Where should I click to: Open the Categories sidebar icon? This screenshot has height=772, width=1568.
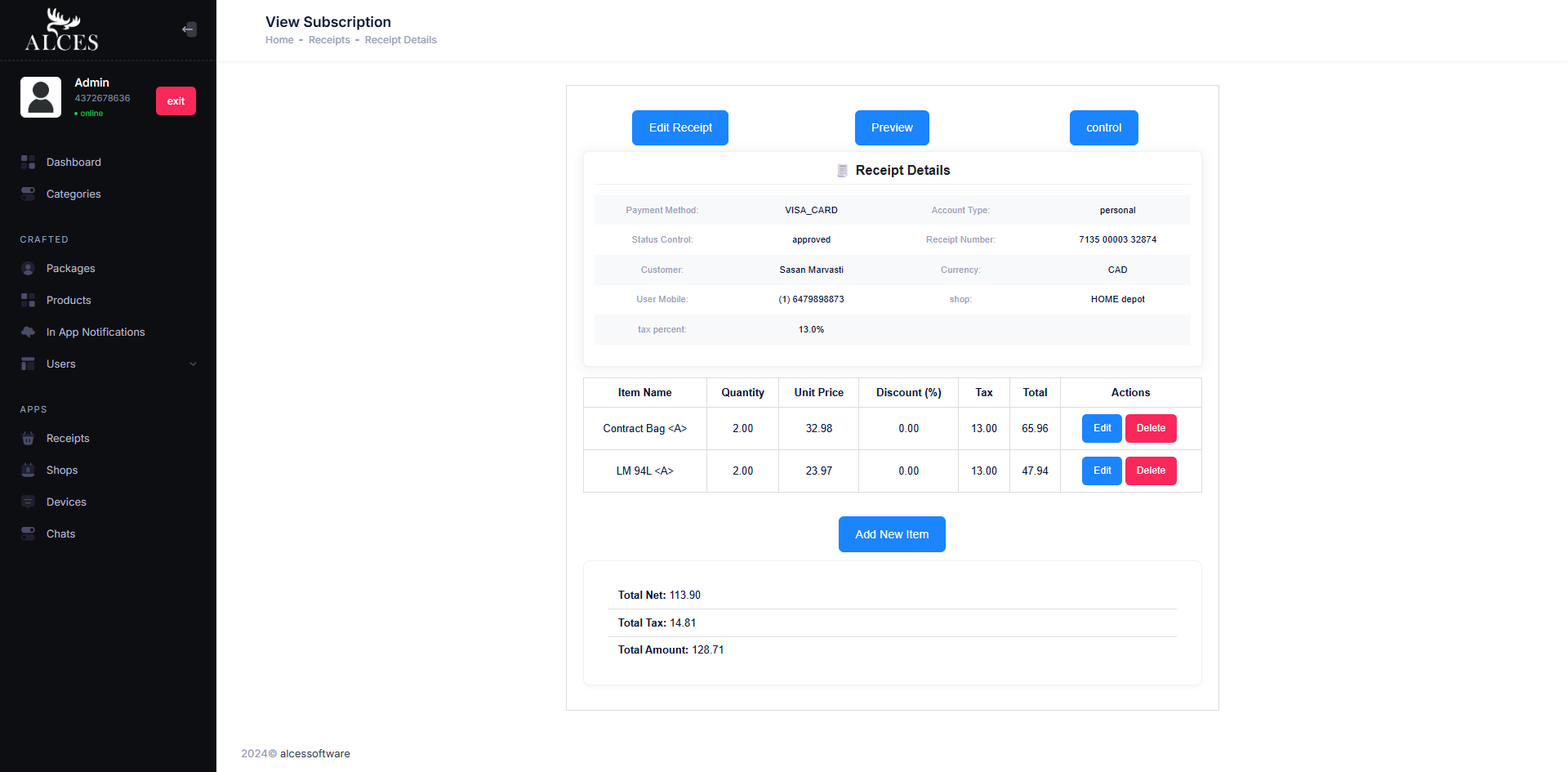tap(28, 194)
